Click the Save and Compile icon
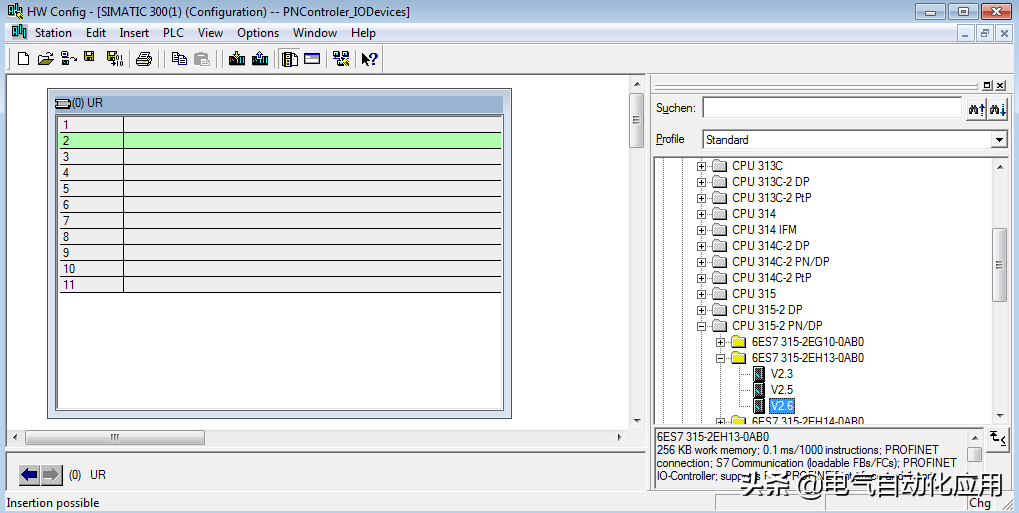 pyautogui.click(x=114, y=59)
